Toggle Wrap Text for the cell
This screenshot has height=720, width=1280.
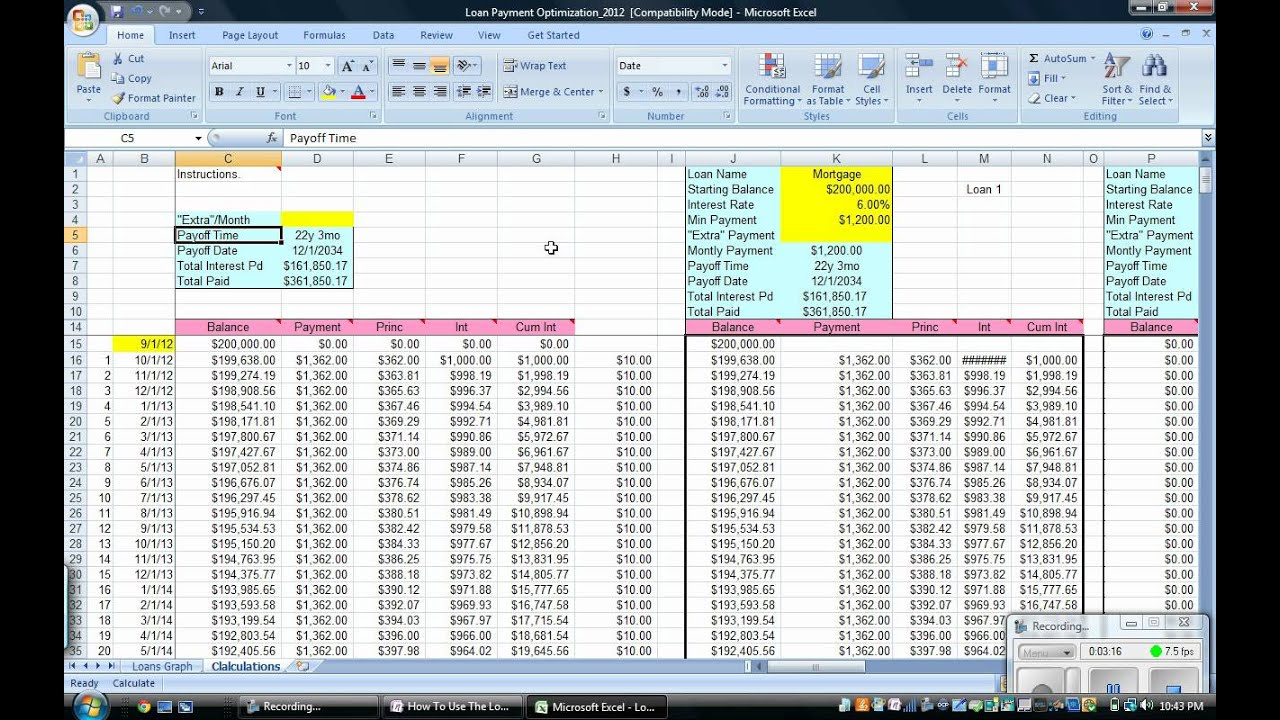coord(534,66)
